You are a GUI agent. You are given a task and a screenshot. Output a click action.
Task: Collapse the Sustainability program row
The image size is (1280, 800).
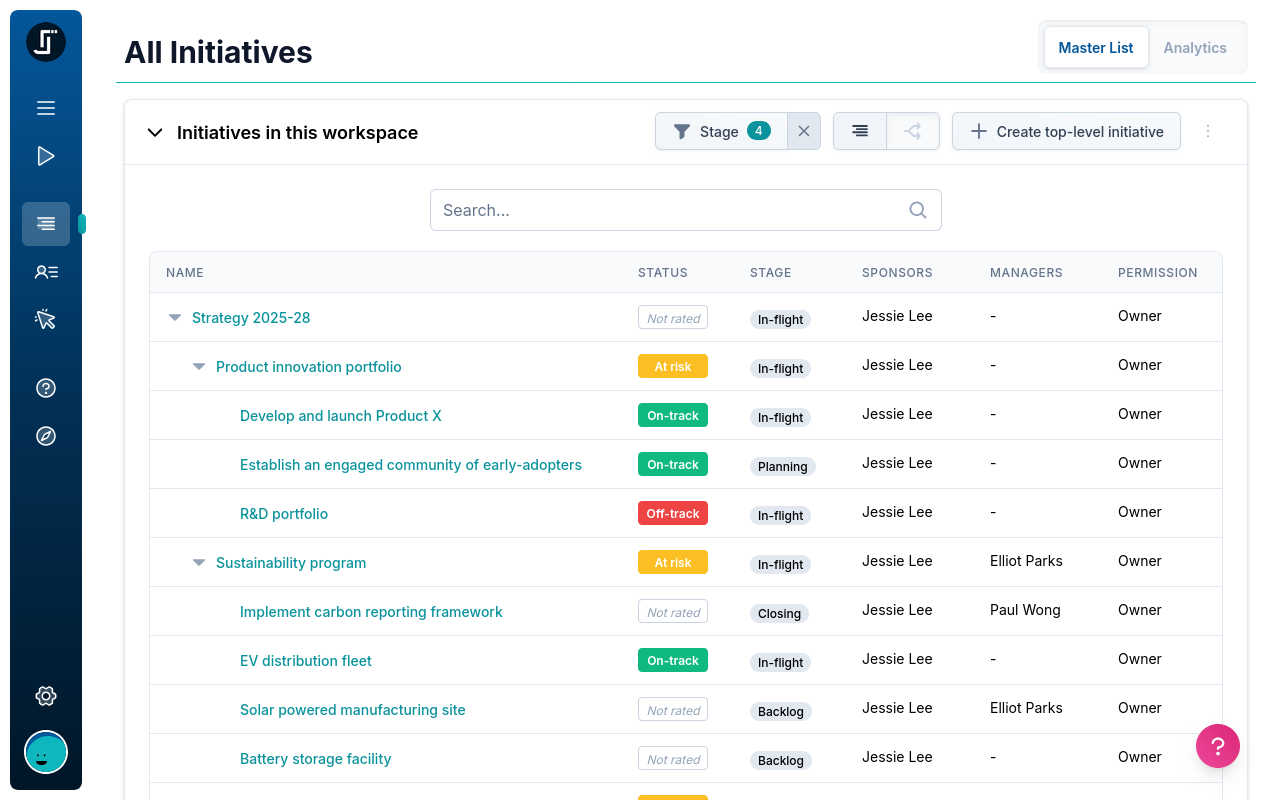[199, 563]
